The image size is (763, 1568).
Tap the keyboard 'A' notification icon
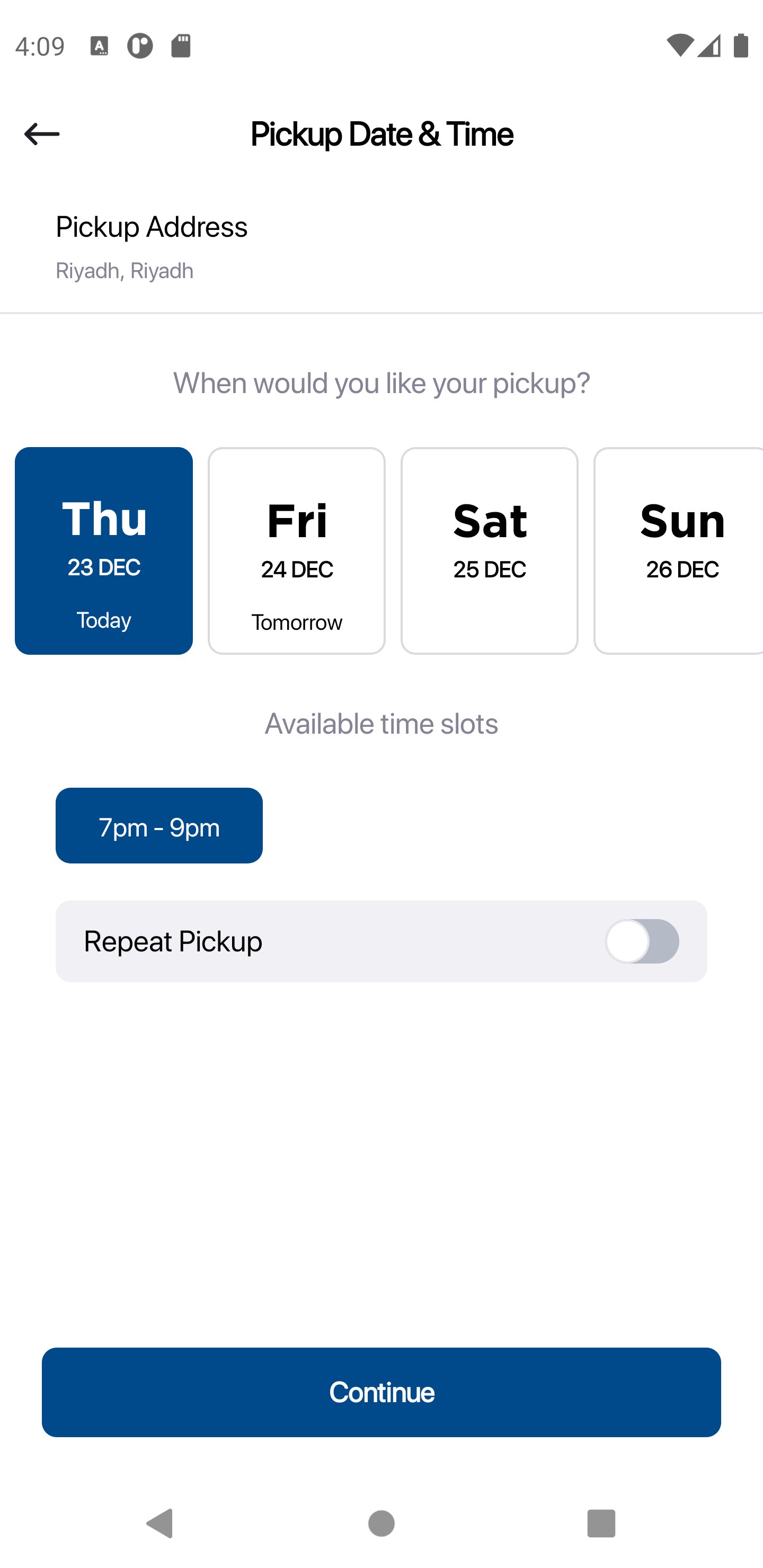coord(99,46)
